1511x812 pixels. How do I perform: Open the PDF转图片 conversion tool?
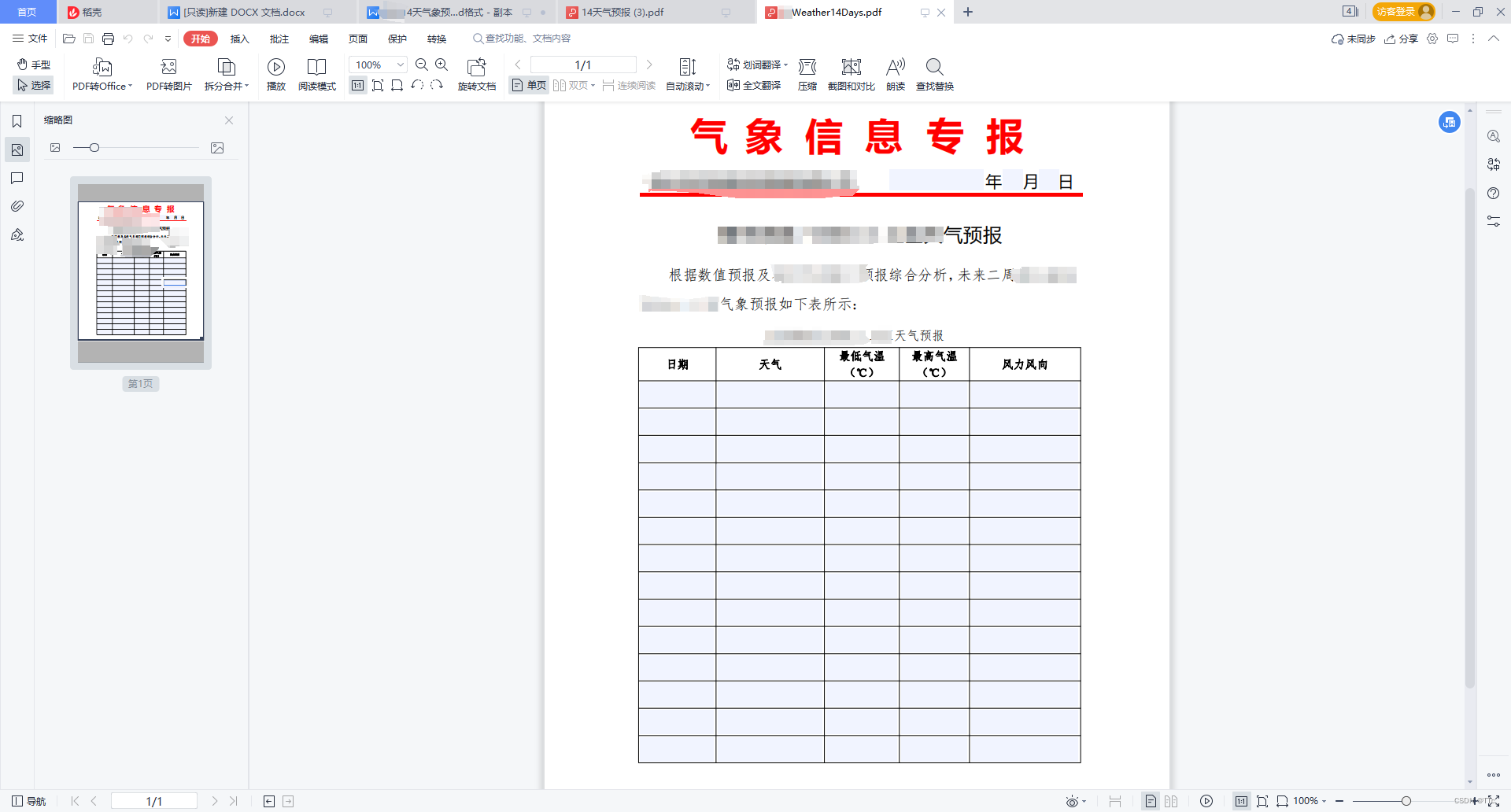click(x=168, y=75)
